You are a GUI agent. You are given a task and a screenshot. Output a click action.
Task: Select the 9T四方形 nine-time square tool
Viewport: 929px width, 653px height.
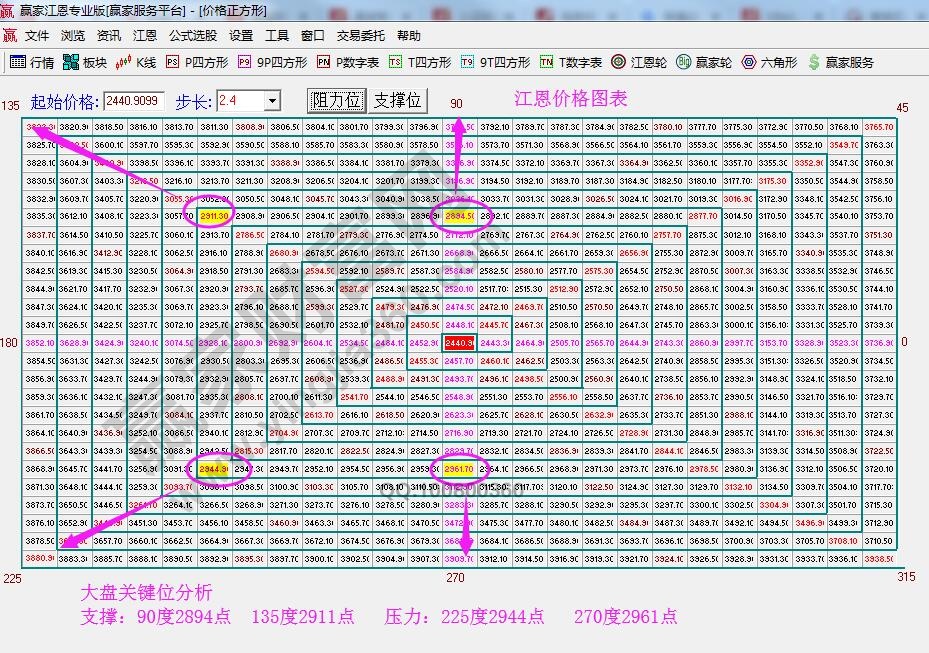pos(489,61)
